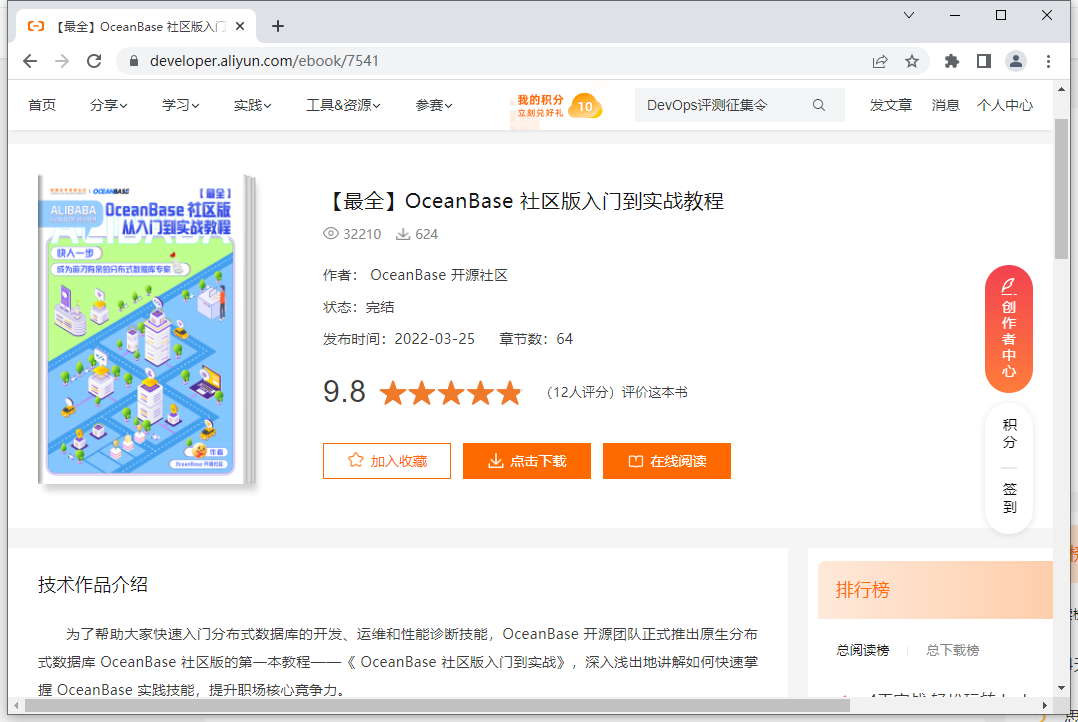Click the OceanBase ebook cover thumbnail
The height and width of the screenshot is (722, 1078).
click(146, 329)
